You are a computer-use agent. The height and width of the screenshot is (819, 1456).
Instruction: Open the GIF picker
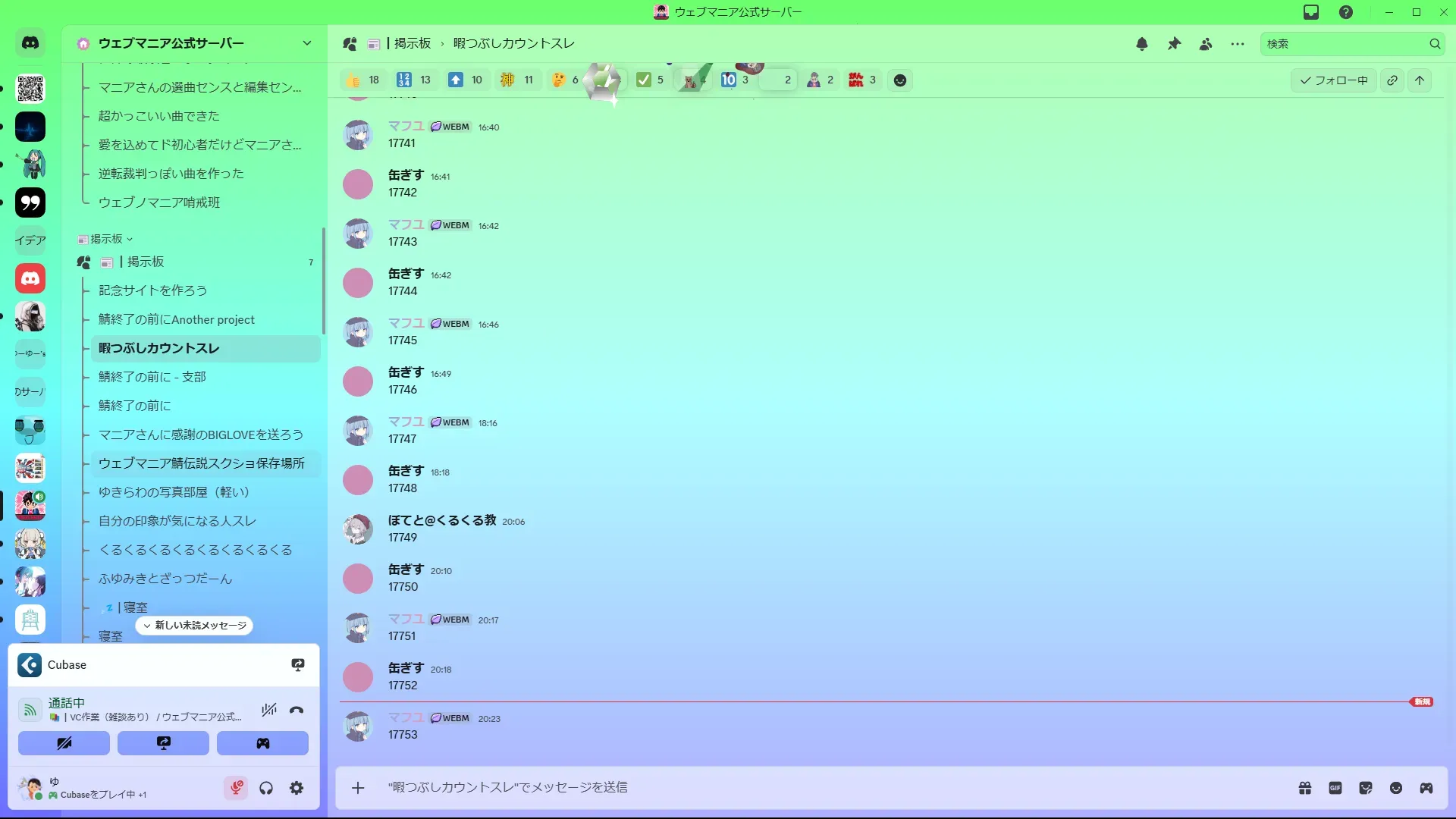click(1335, 788)
